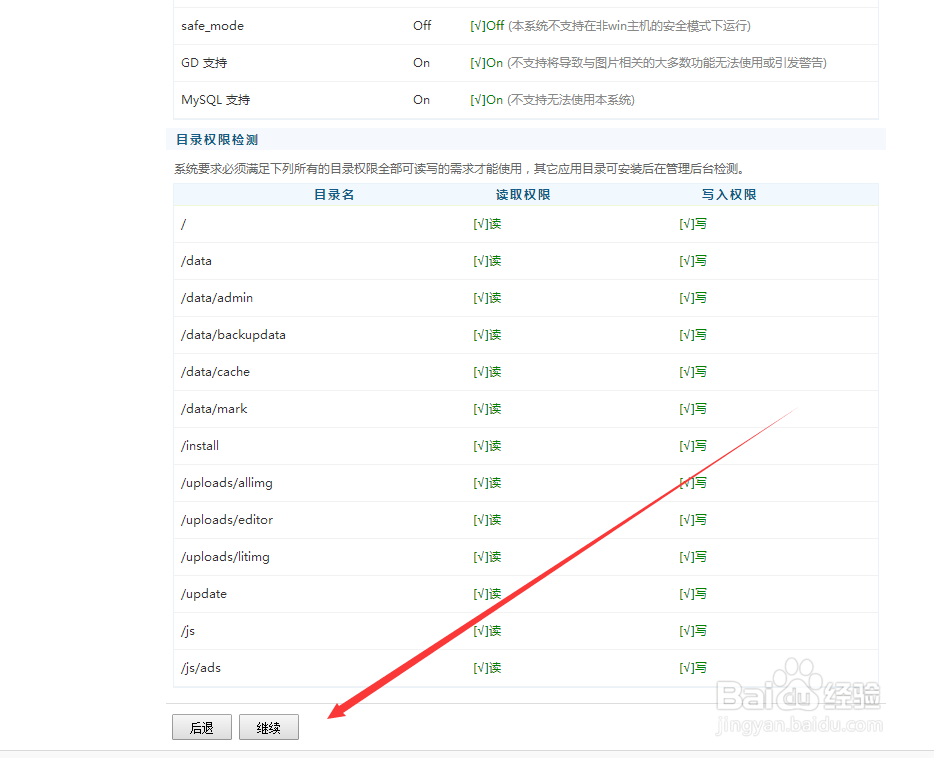
Task: Select the /js directory name
Action: pyautogui.click(x=188, y=631)
